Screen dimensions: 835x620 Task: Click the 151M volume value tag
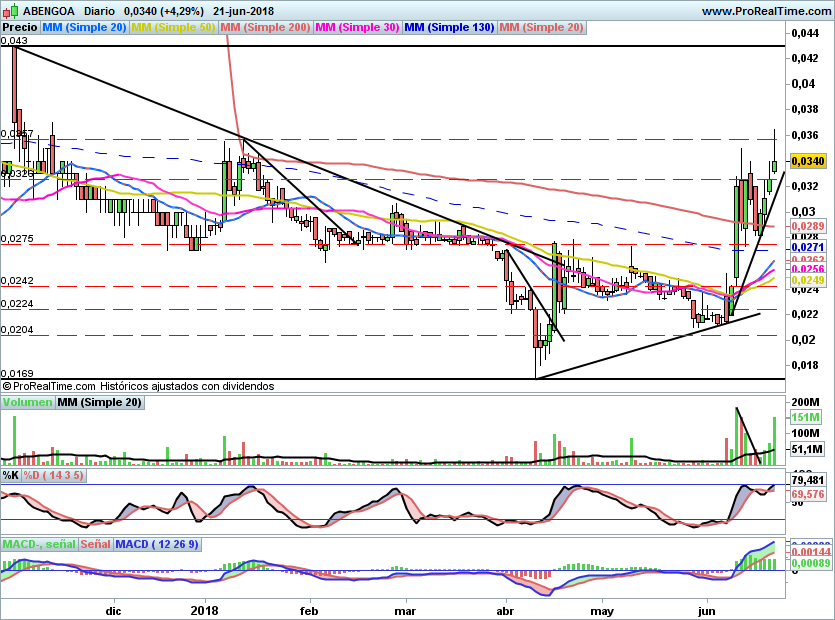pyautogui.click(x=805, y=417)
